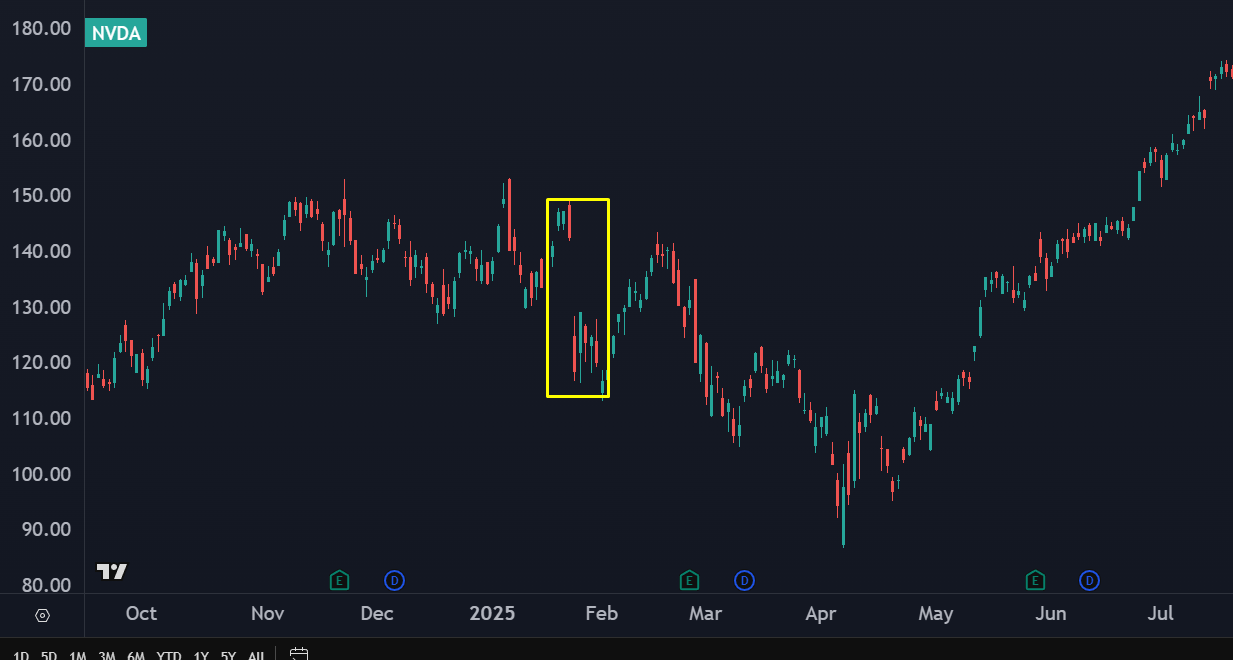Viewport: 1233px width, 660px height.
Task: Click the May label on time axis
Action: point(936,614)
